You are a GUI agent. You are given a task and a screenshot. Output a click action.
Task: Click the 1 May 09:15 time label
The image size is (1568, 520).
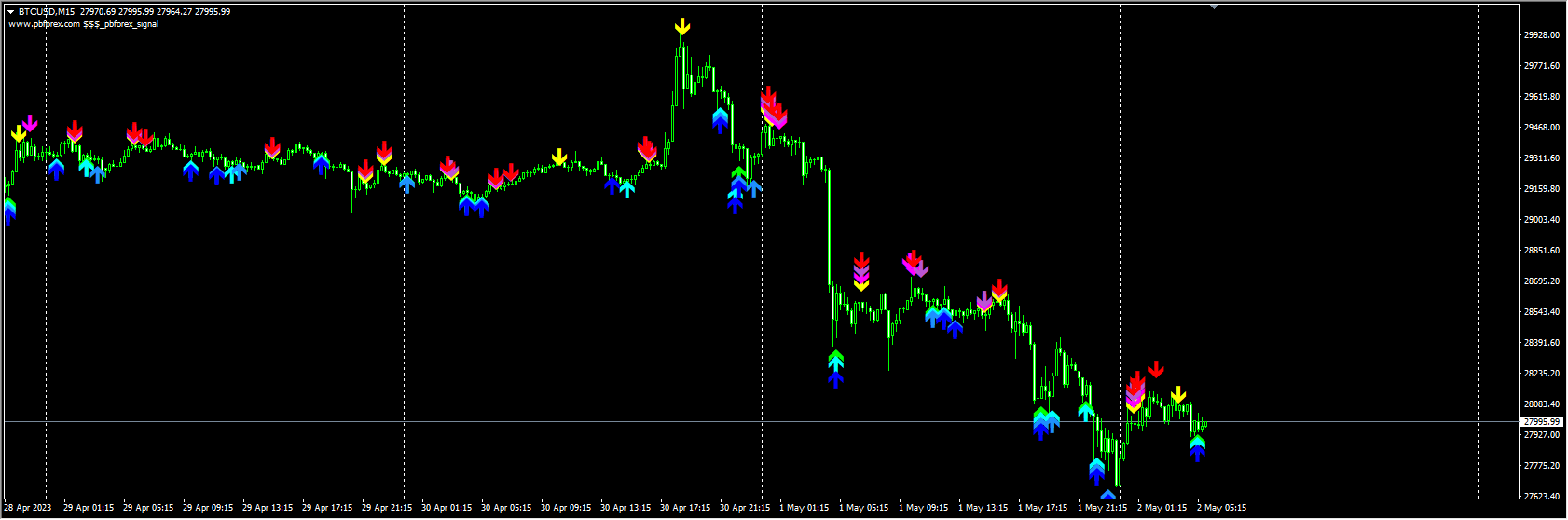coord(924,509)
